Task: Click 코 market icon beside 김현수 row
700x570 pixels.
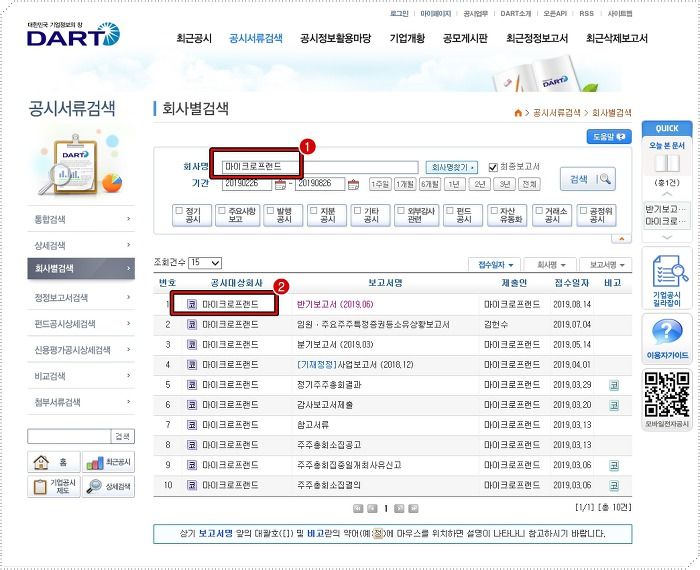Action: 192,325
